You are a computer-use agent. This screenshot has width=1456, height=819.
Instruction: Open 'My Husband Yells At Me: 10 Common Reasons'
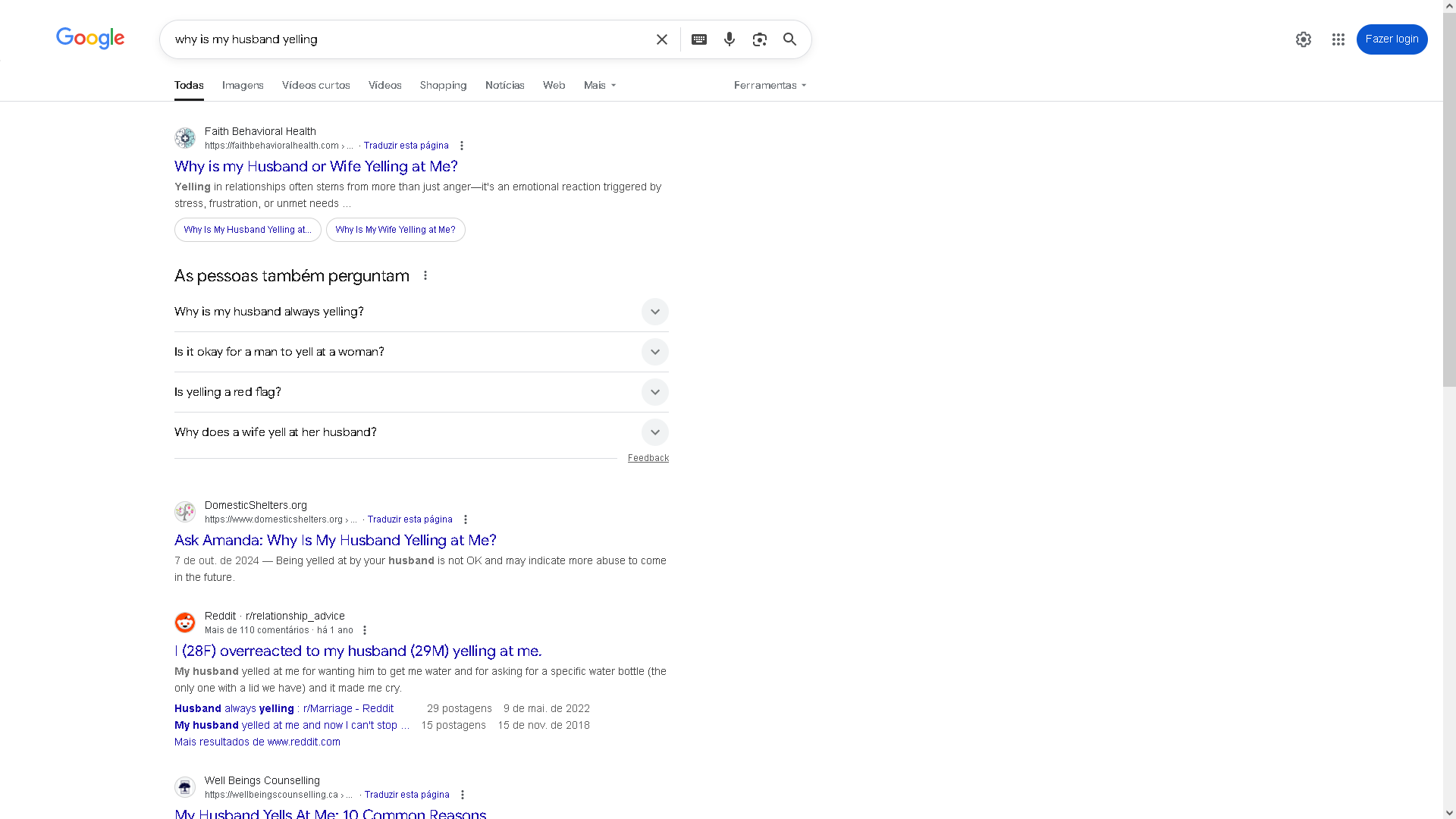(330, 813)
